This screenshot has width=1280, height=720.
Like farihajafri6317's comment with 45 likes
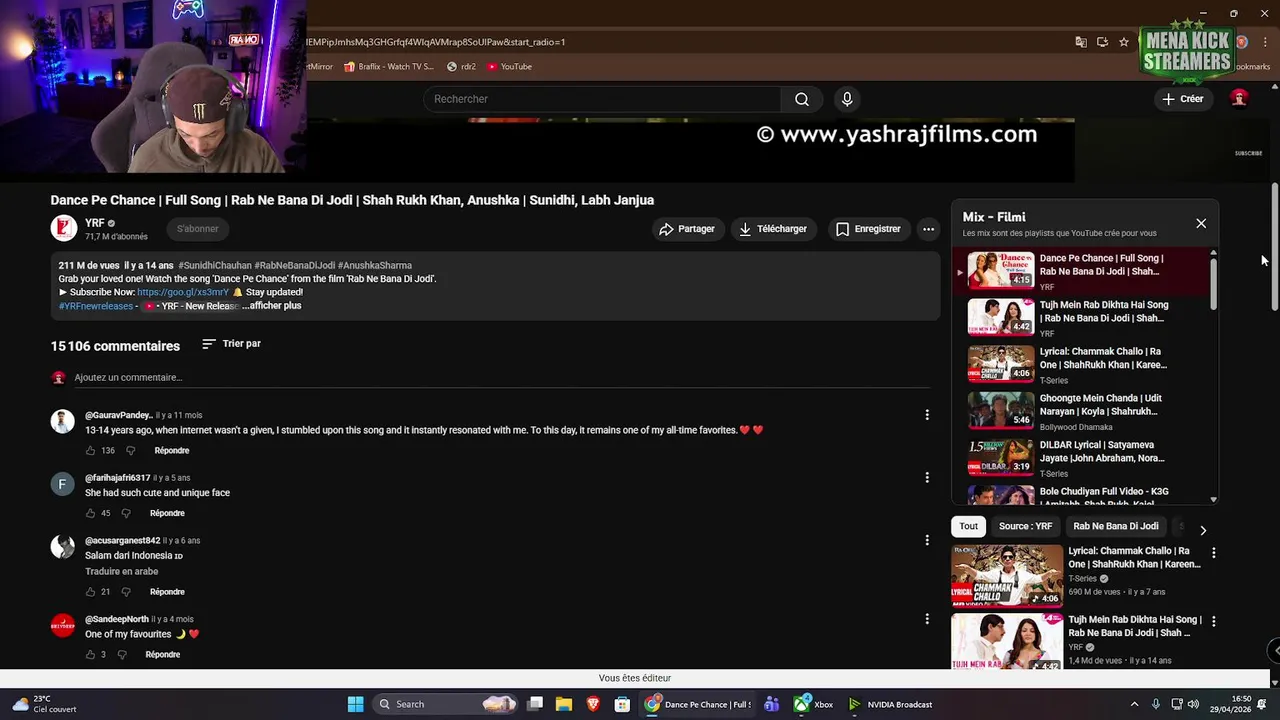coord(90,513)
